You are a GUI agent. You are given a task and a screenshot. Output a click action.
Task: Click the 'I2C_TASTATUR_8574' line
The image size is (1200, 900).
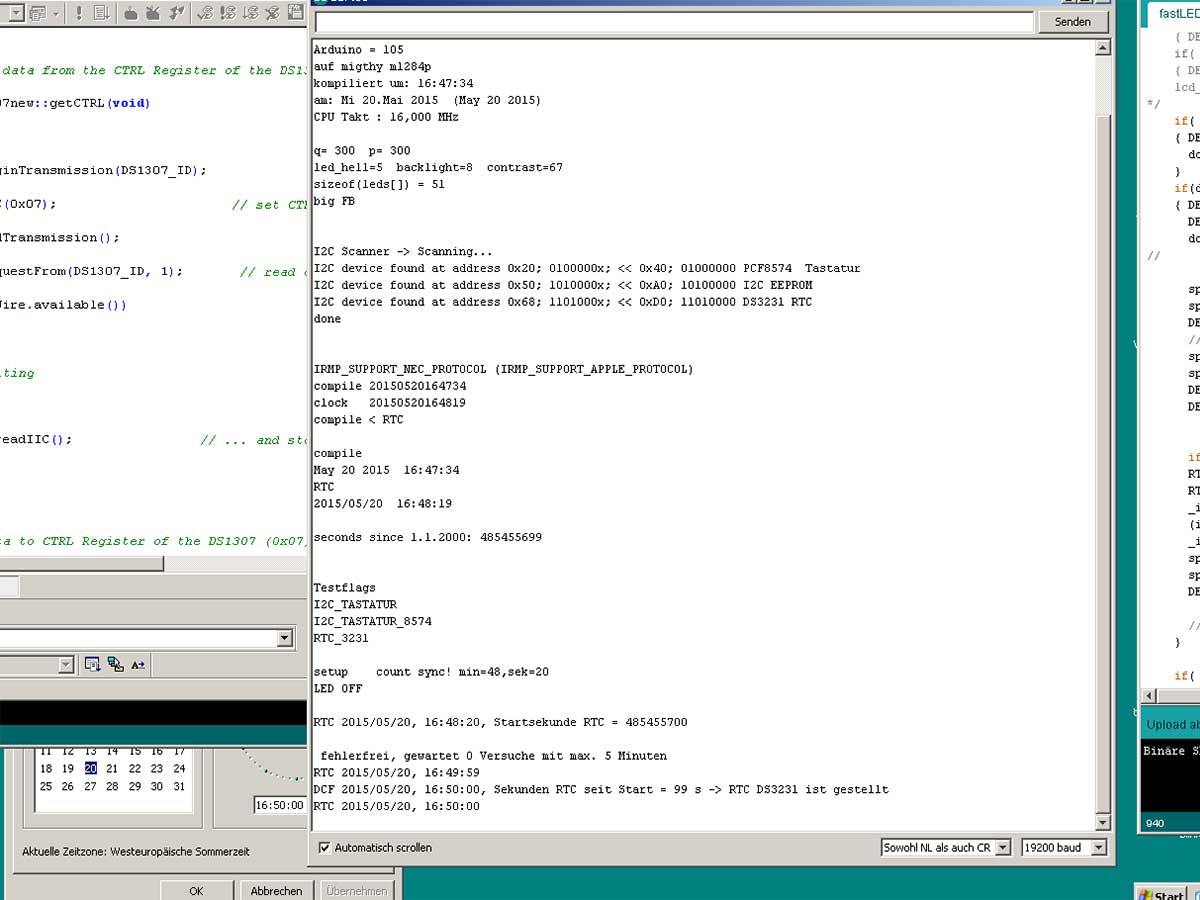pos(373,621)
